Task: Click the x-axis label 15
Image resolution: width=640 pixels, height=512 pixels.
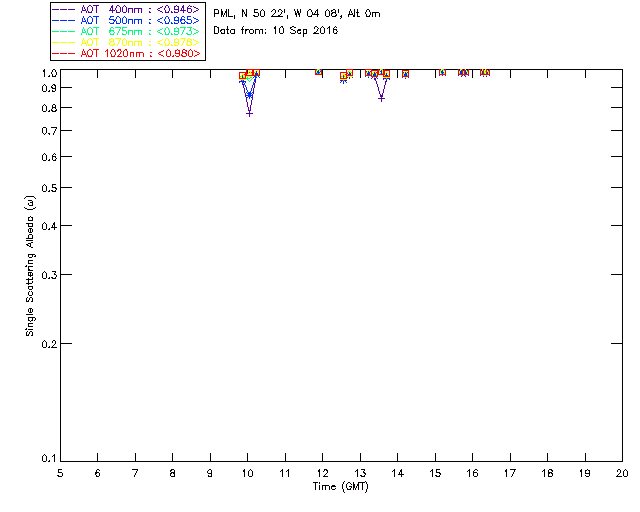Action: [435, 473]
